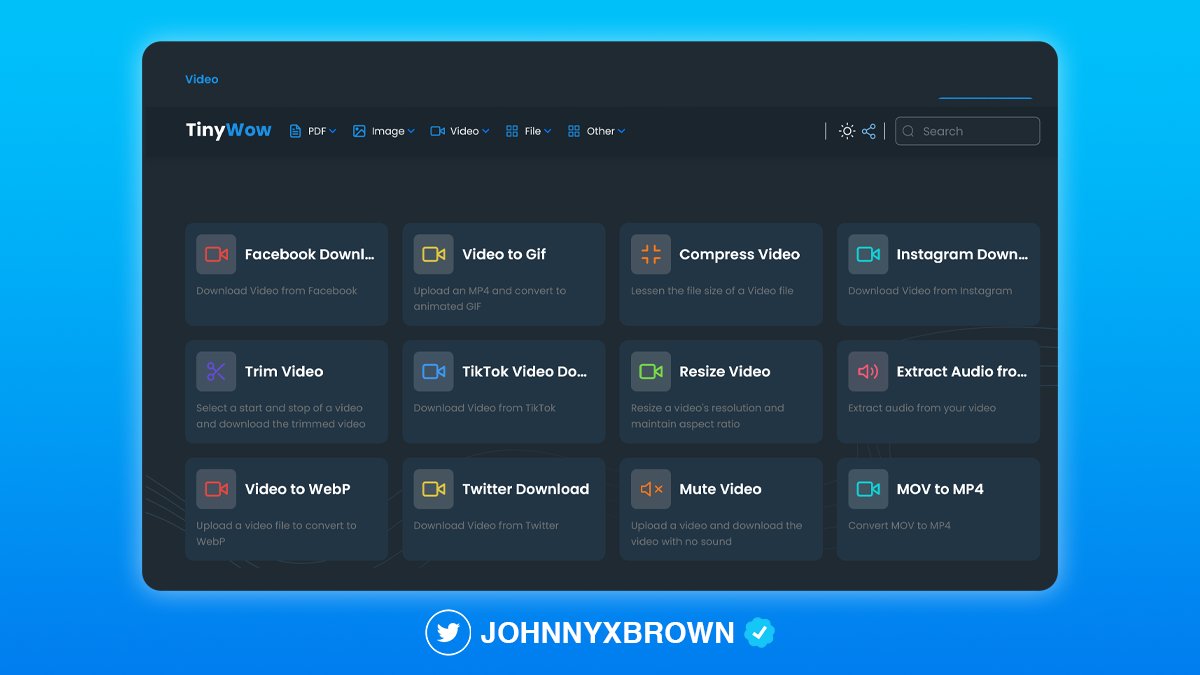Switch to the Video tab
The width and height of the screenshot is (1200, 675).
459,131
